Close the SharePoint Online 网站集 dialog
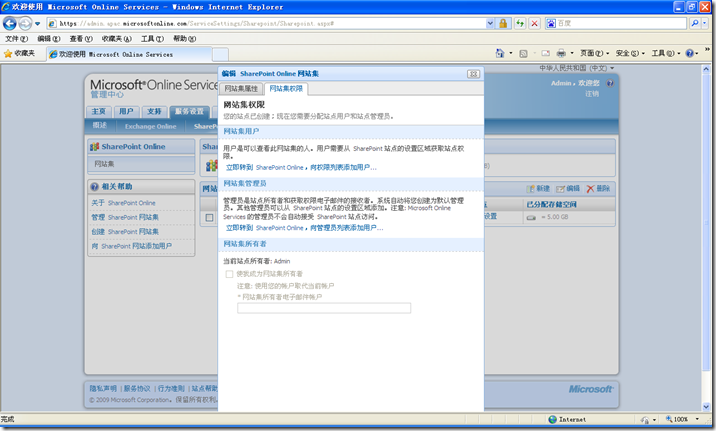716x431 pixels. pos(473,74)
